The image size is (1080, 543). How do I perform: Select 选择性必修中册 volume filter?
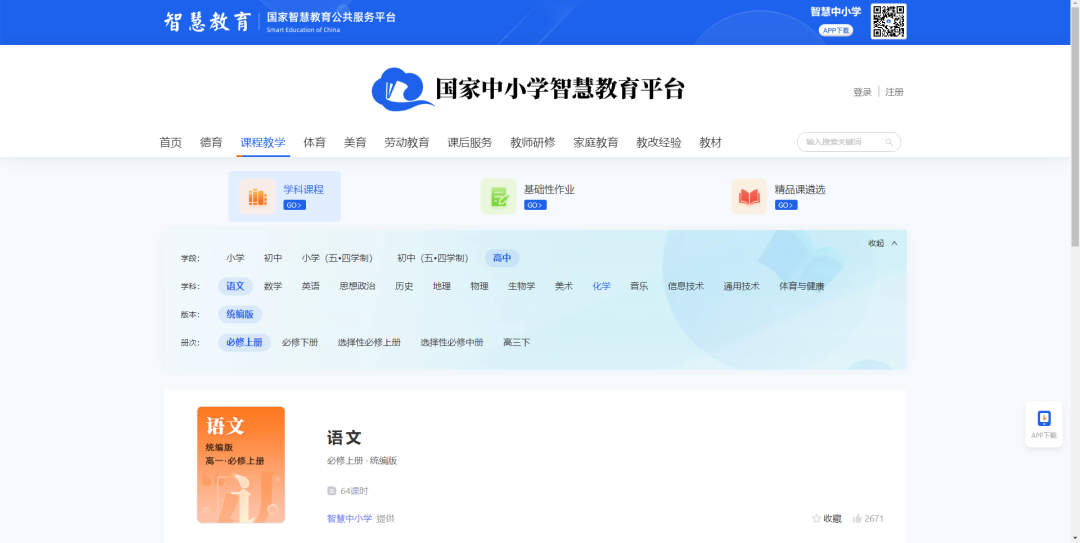(x=452, y=342)
